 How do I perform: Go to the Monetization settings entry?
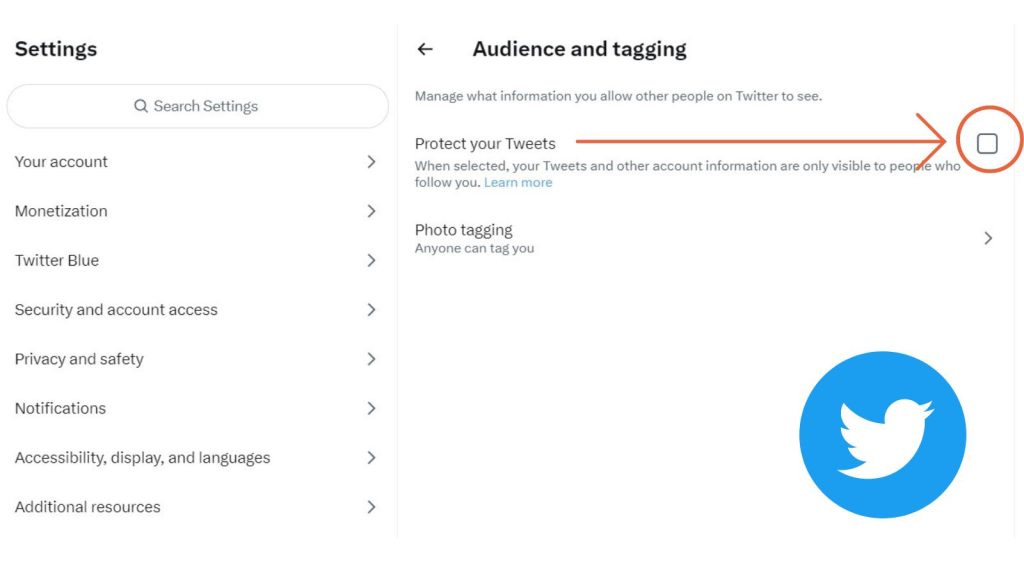pos(197,211)
